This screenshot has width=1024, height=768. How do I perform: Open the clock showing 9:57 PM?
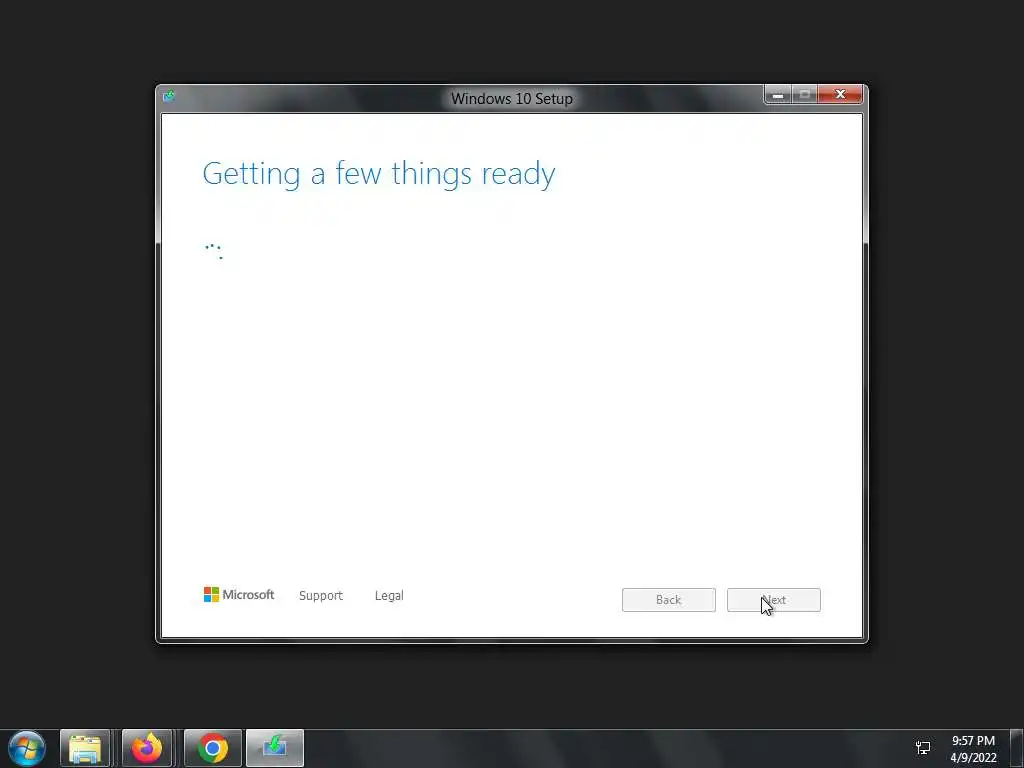pos(973,749)
